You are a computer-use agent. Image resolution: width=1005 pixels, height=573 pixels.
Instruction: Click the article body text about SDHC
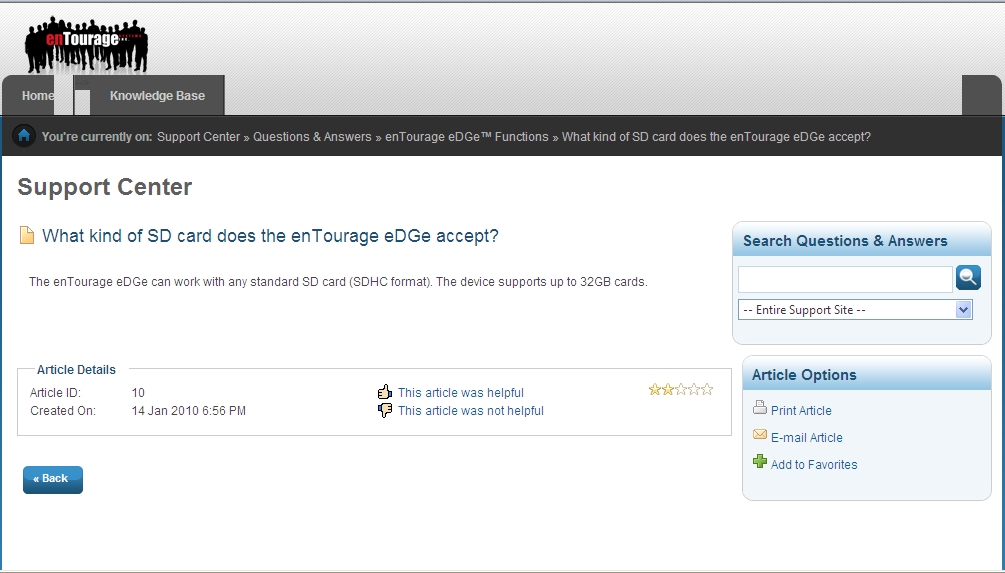point(338,281)
